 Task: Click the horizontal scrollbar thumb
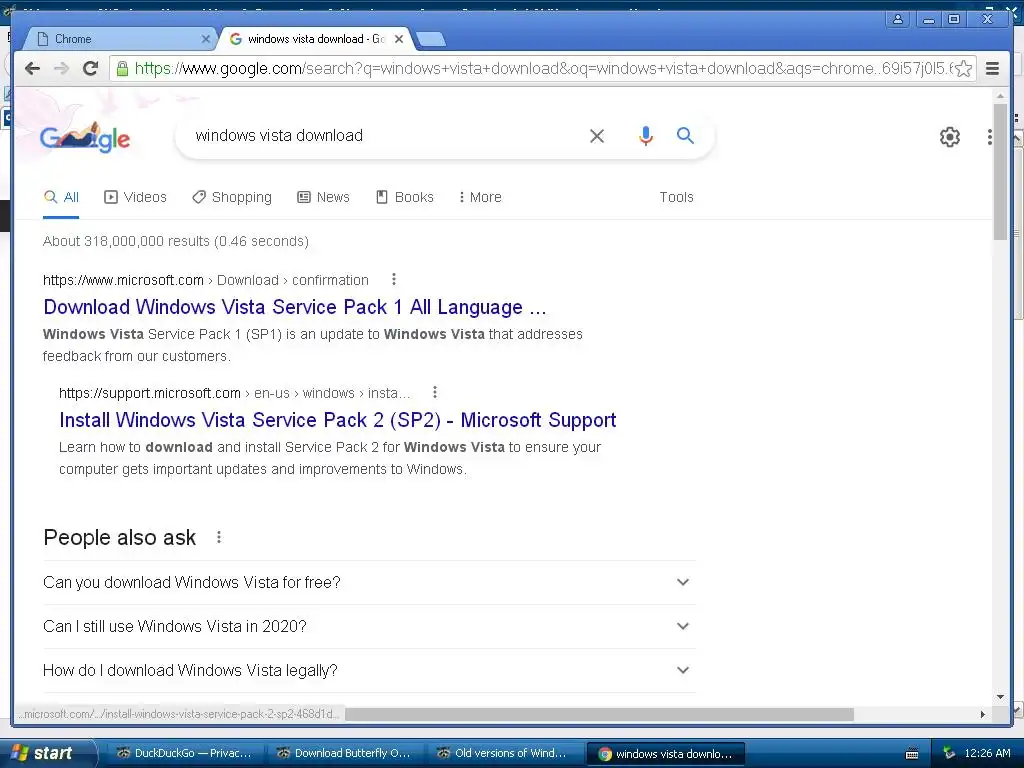coord(599,714)
